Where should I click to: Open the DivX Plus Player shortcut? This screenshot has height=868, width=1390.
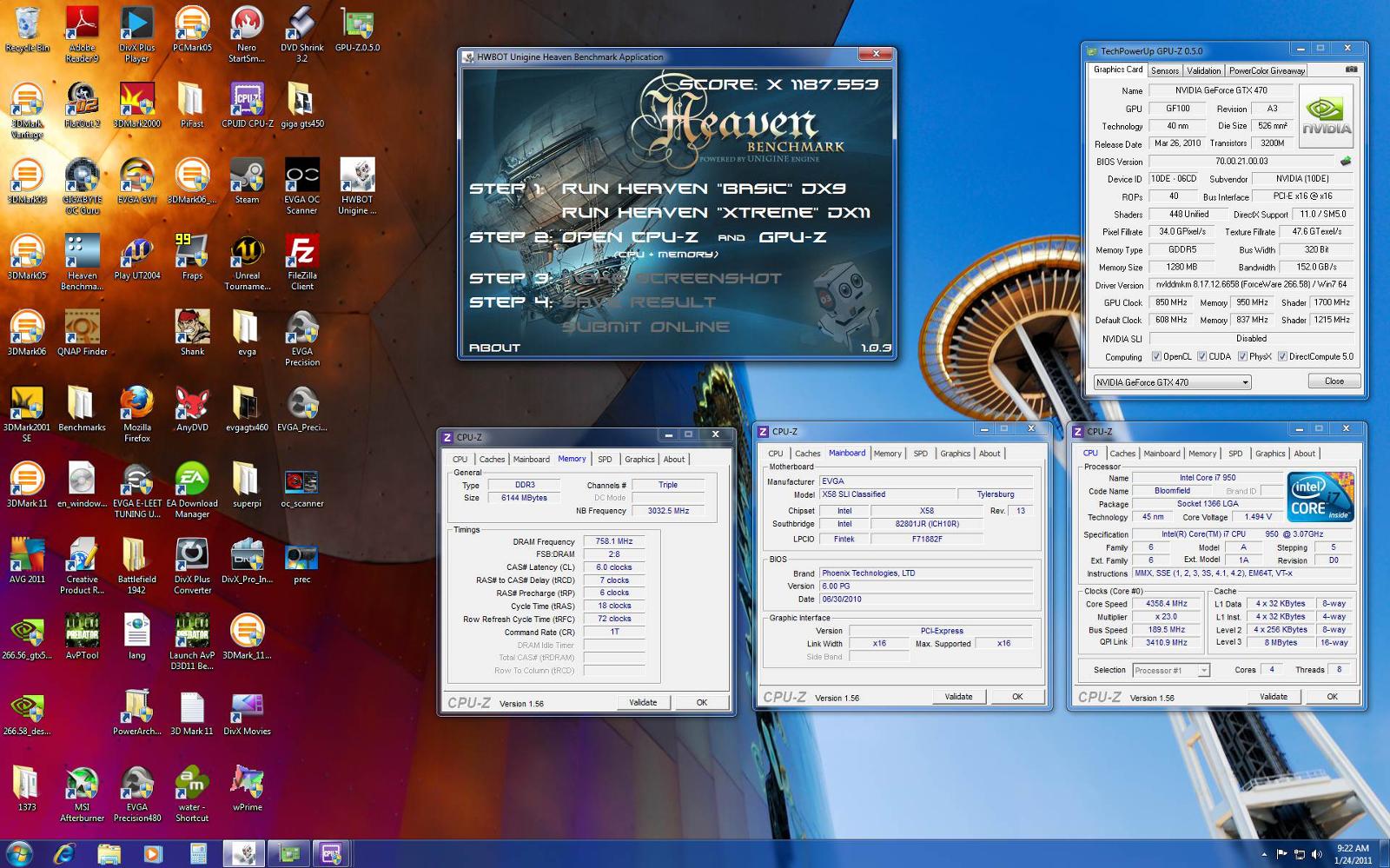click(x=136, y=34)
